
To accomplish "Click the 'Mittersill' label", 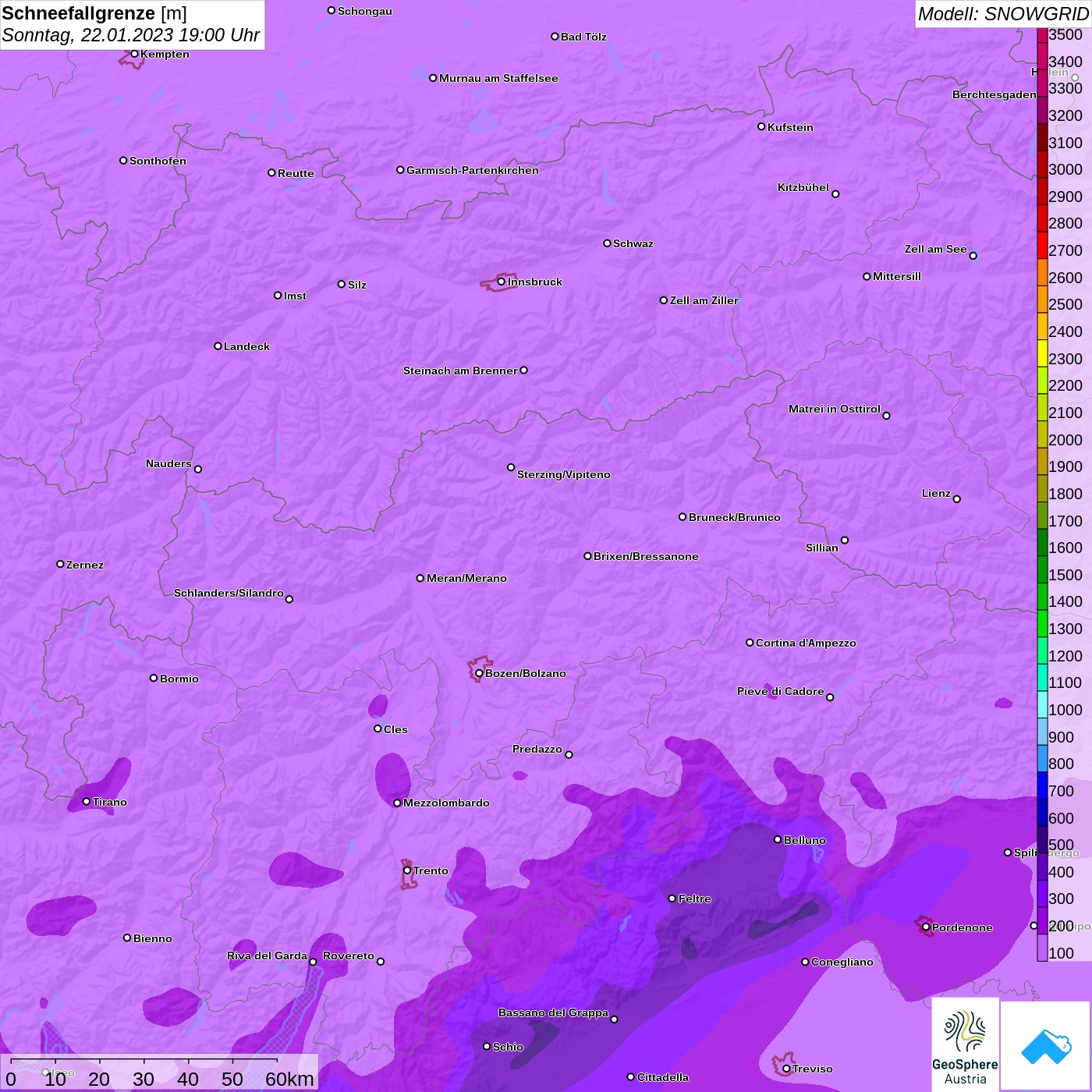I will 897,276.
